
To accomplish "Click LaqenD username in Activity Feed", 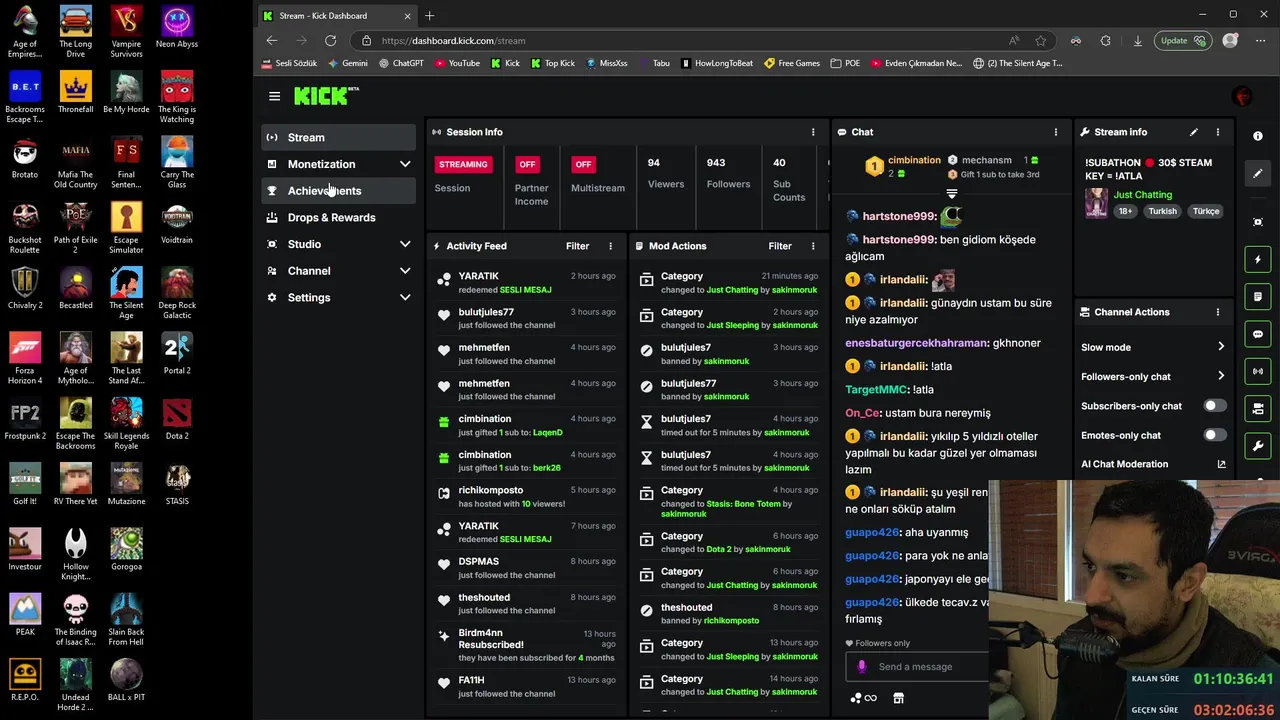I will tap(547, 433).
